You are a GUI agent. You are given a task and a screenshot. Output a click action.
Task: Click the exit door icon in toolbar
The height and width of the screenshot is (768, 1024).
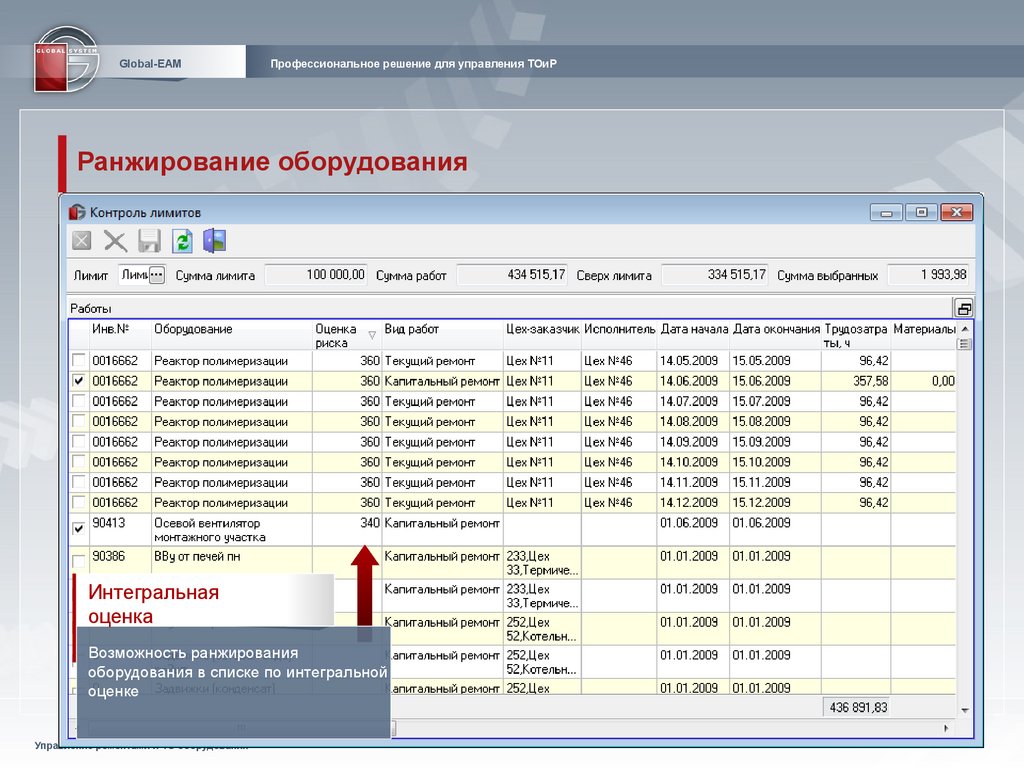pyautogui.click(x=215, y=241)
